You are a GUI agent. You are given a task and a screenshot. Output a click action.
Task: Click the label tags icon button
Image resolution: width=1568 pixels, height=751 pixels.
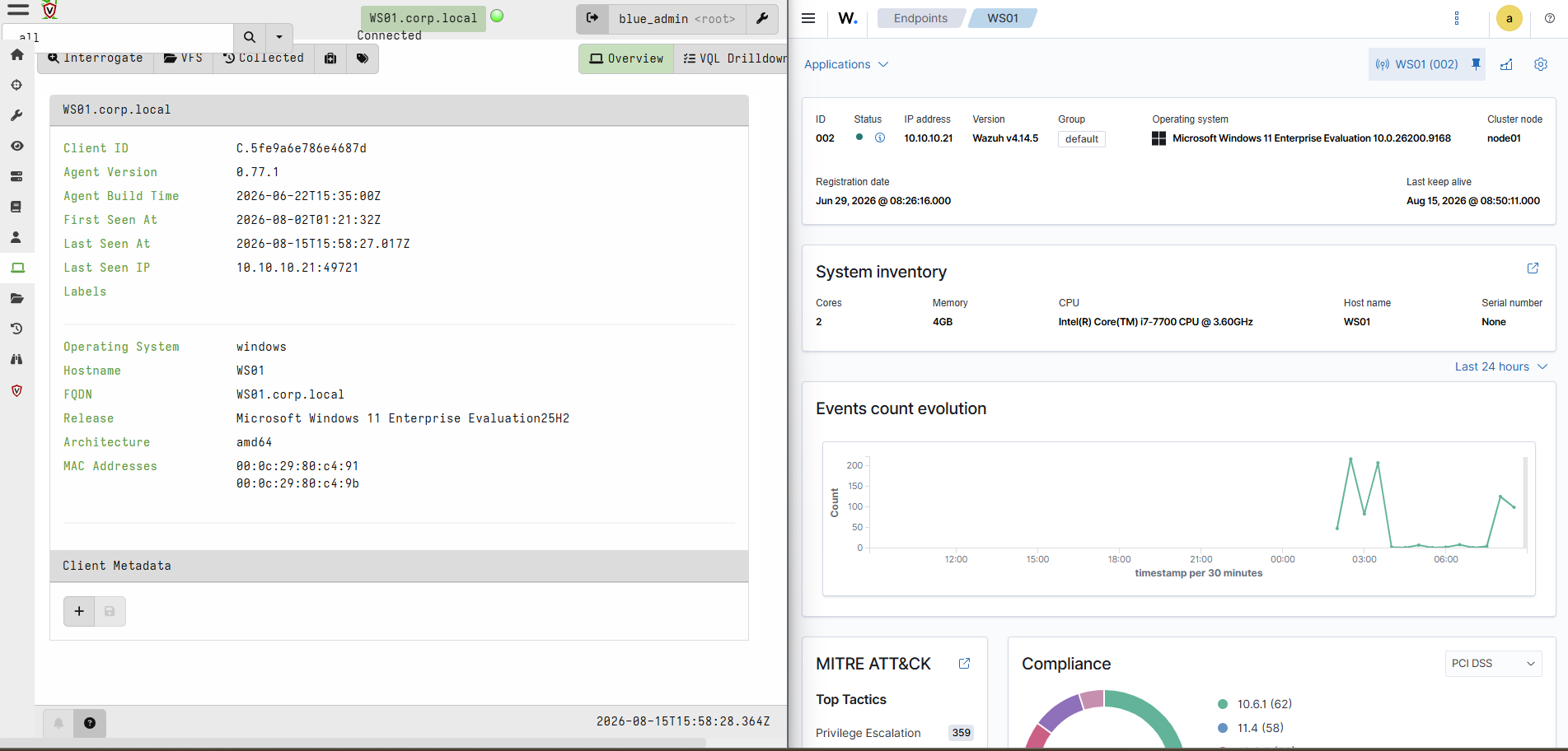tap(363, 58)
